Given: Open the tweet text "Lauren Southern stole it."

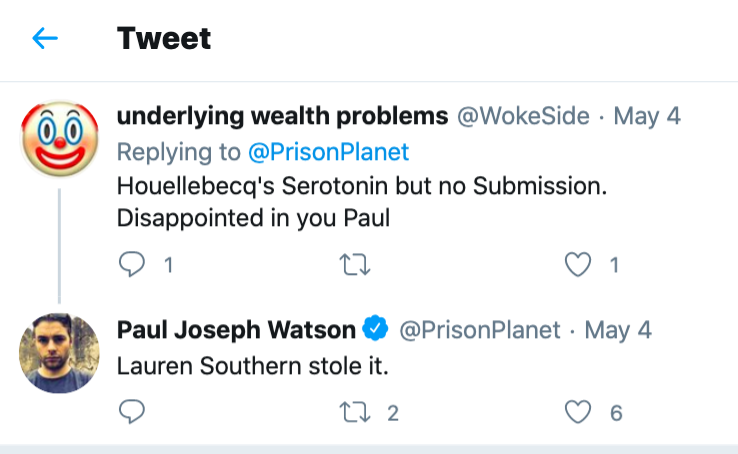Looking at the screenshot, I should pyautogui.click(x=252, y=366).
